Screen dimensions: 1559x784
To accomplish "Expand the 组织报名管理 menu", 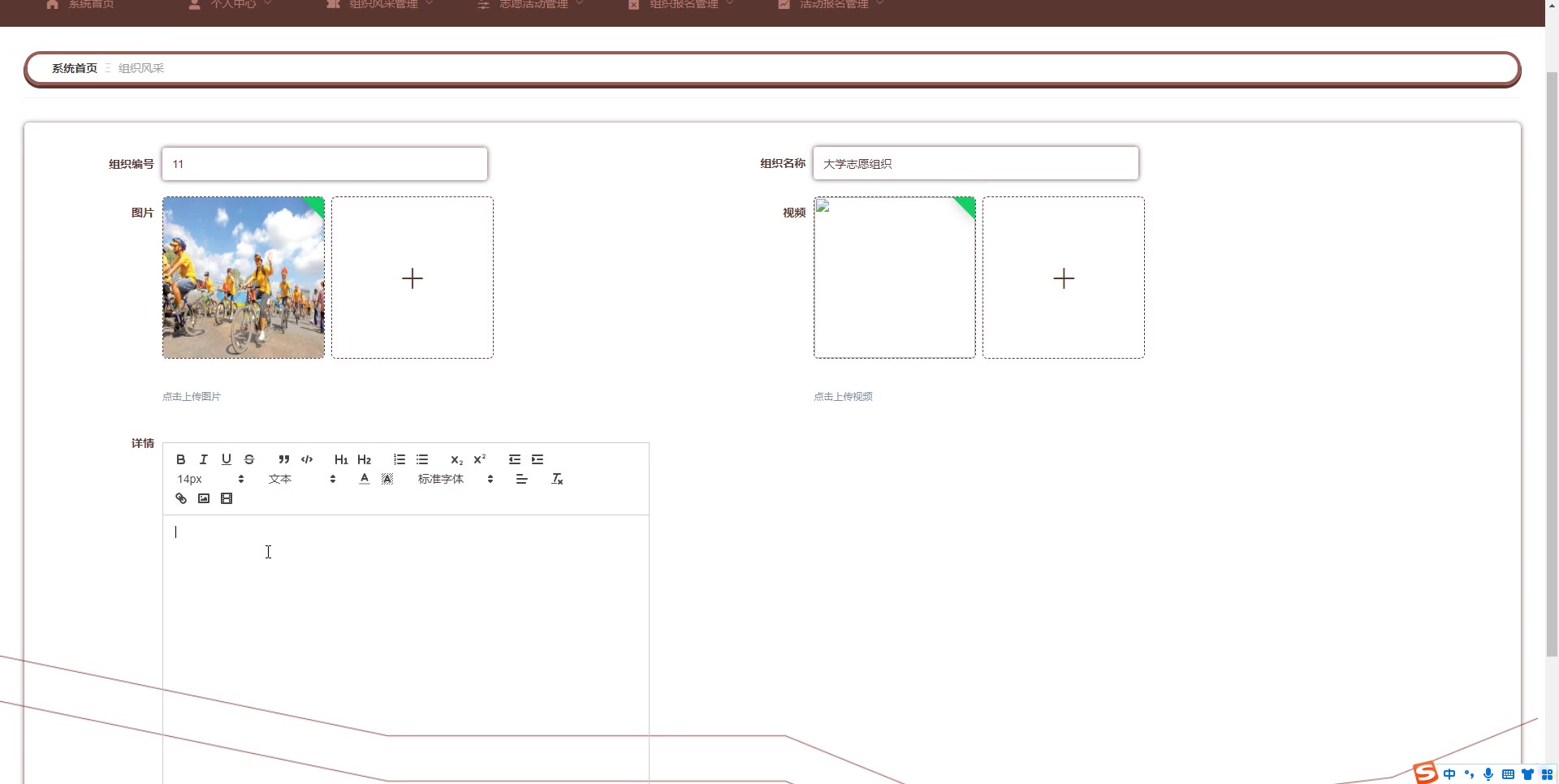I will 680,4.
